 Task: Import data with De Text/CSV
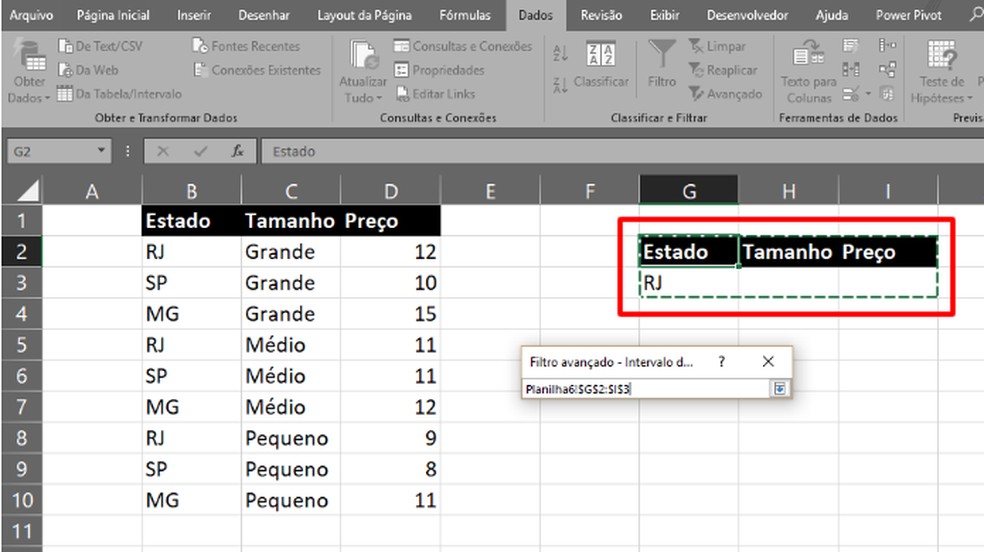(x=100, y=46)
